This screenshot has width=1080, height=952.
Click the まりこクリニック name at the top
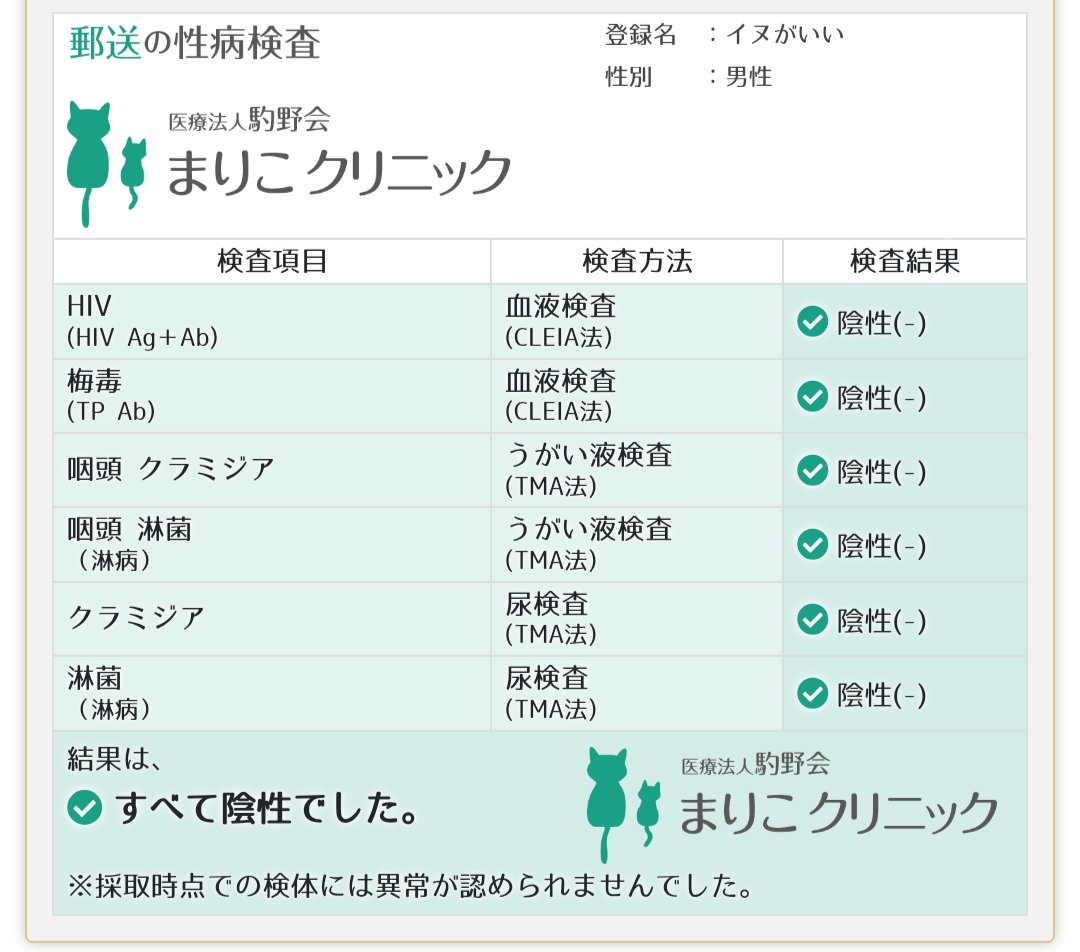click(338, 172)
